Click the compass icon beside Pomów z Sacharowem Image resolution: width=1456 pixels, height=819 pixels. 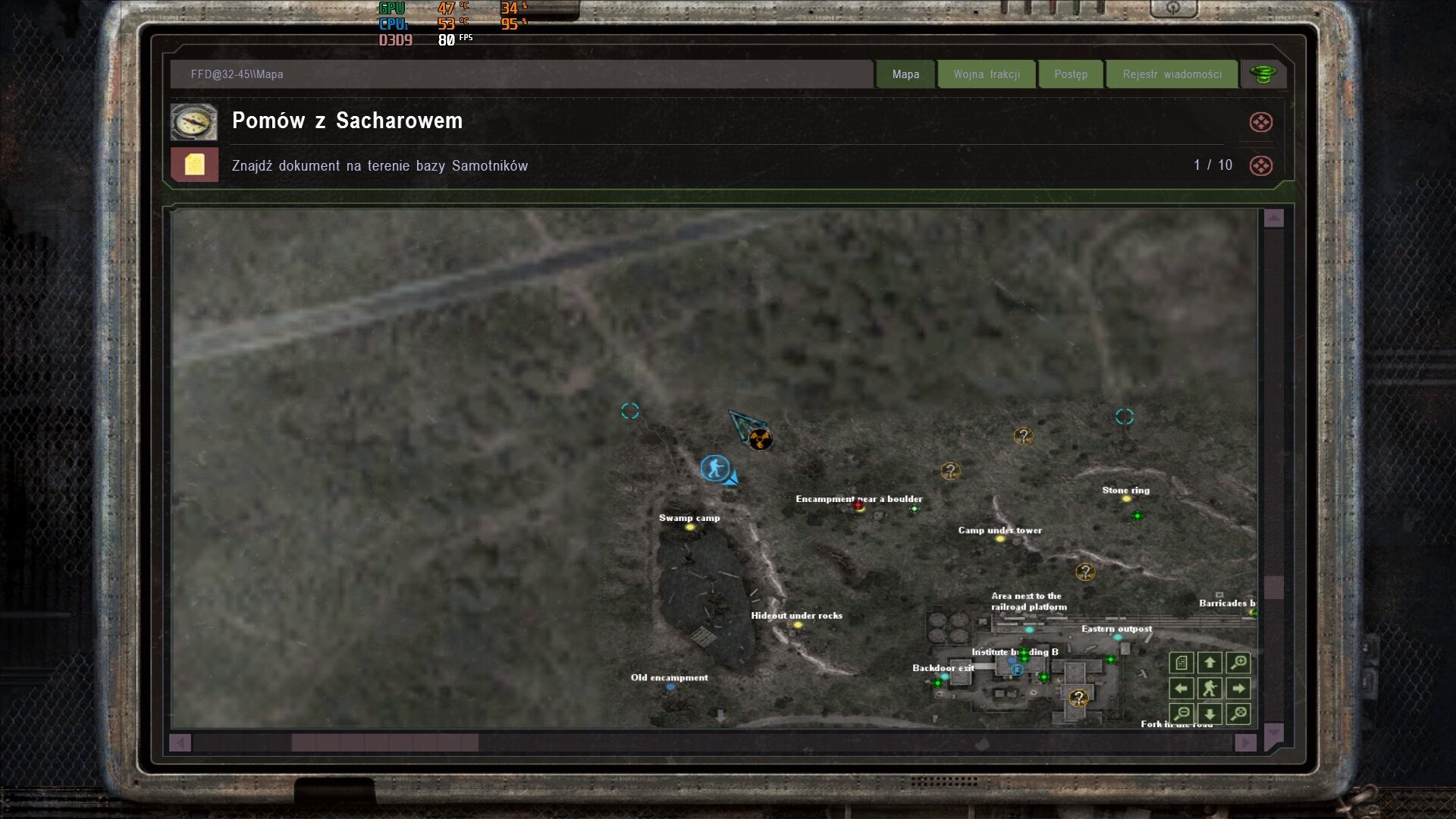[194, 122]
